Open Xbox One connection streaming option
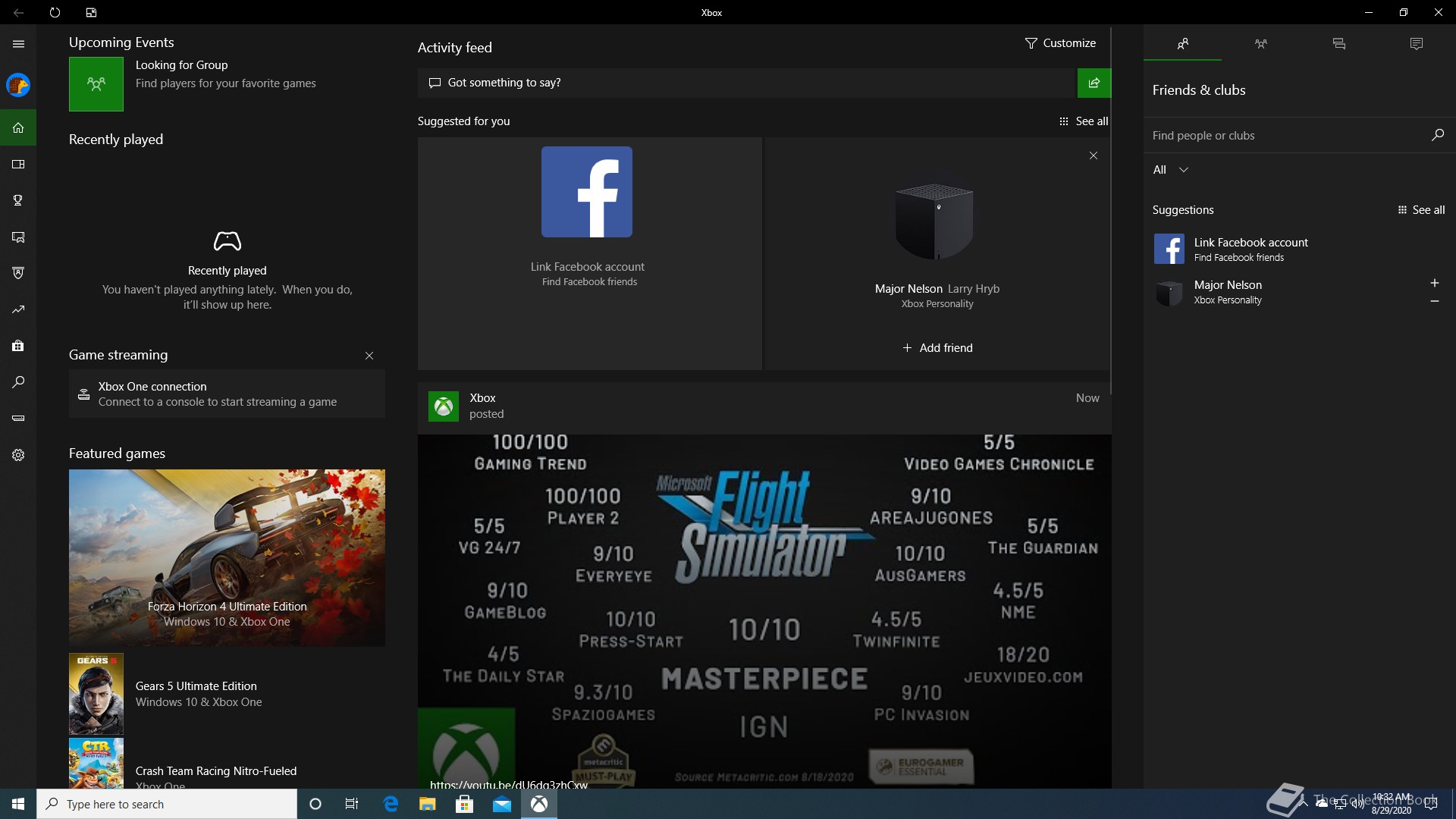The height and width of the screenshot is (819, 1456). pos(227,394)
